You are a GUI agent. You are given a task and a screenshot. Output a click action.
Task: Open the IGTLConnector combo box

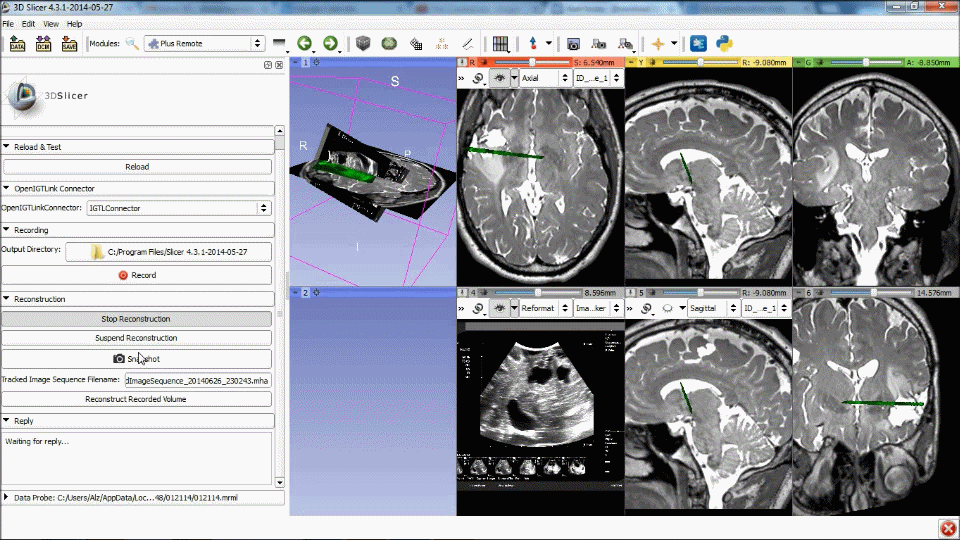point(178,208)
